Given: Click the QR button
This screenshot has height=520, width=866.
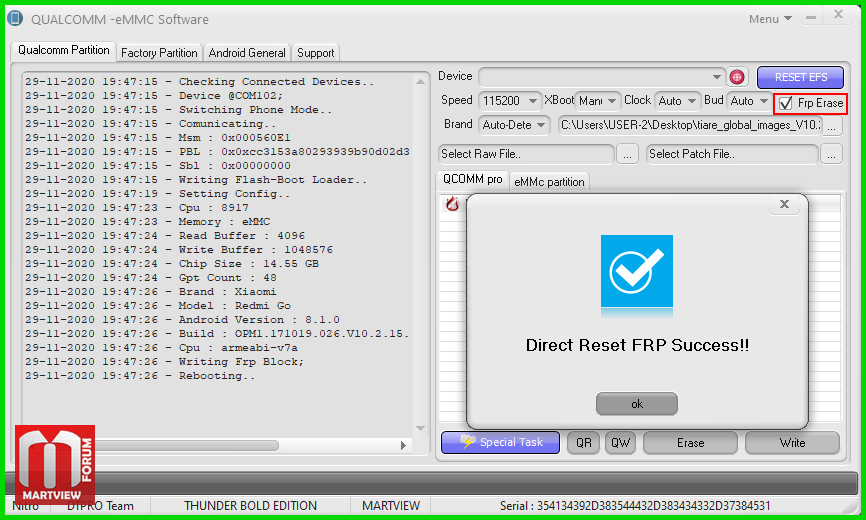Looking at the screenshot, I should click(x=584, y=443).
